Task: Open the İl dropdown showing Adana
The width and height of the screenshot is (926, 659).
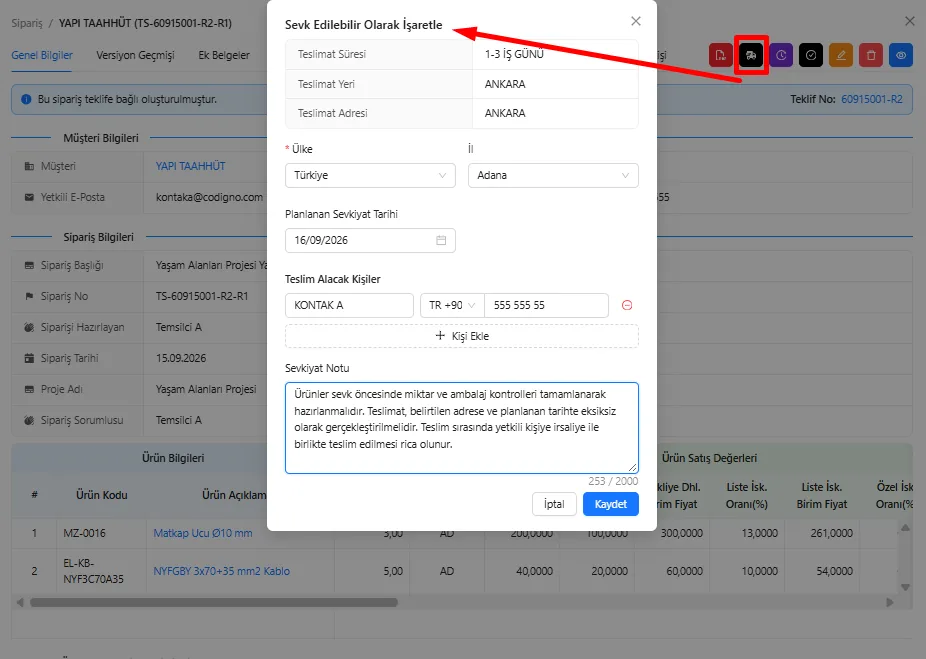Action: click(553, 175)
